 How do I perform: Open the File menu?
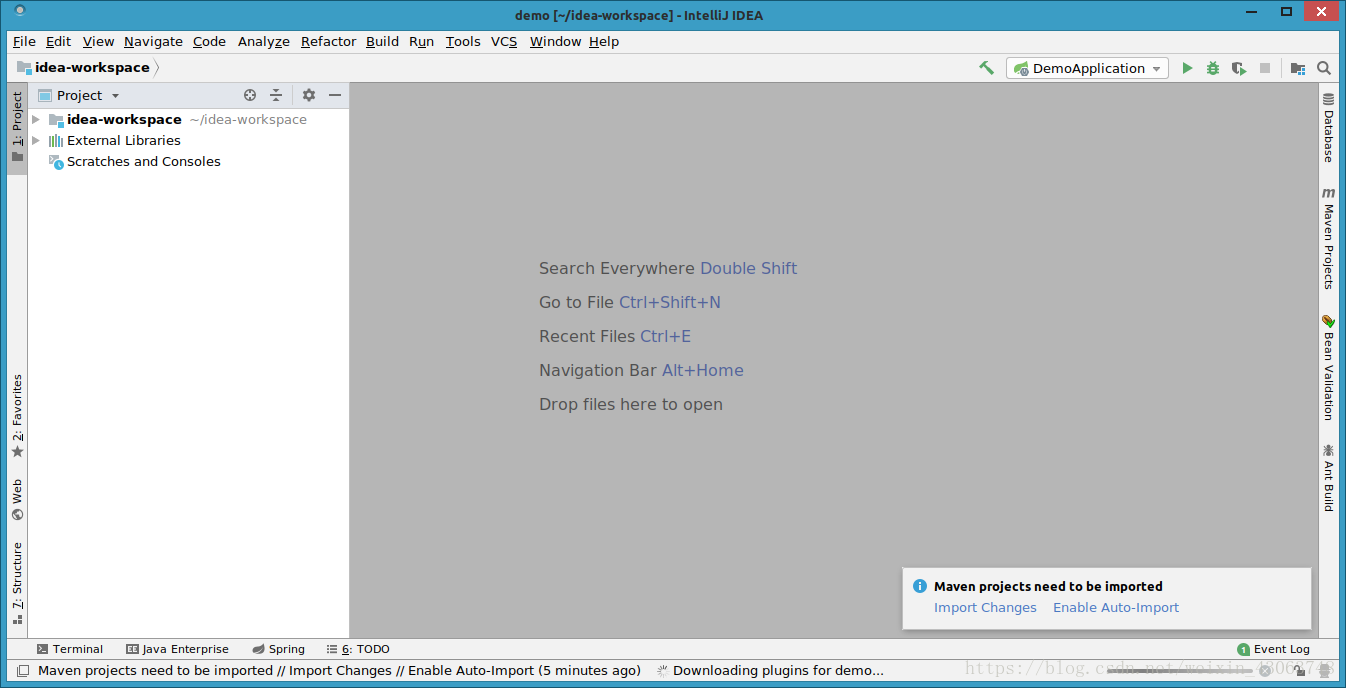click(x=24, y=41)
